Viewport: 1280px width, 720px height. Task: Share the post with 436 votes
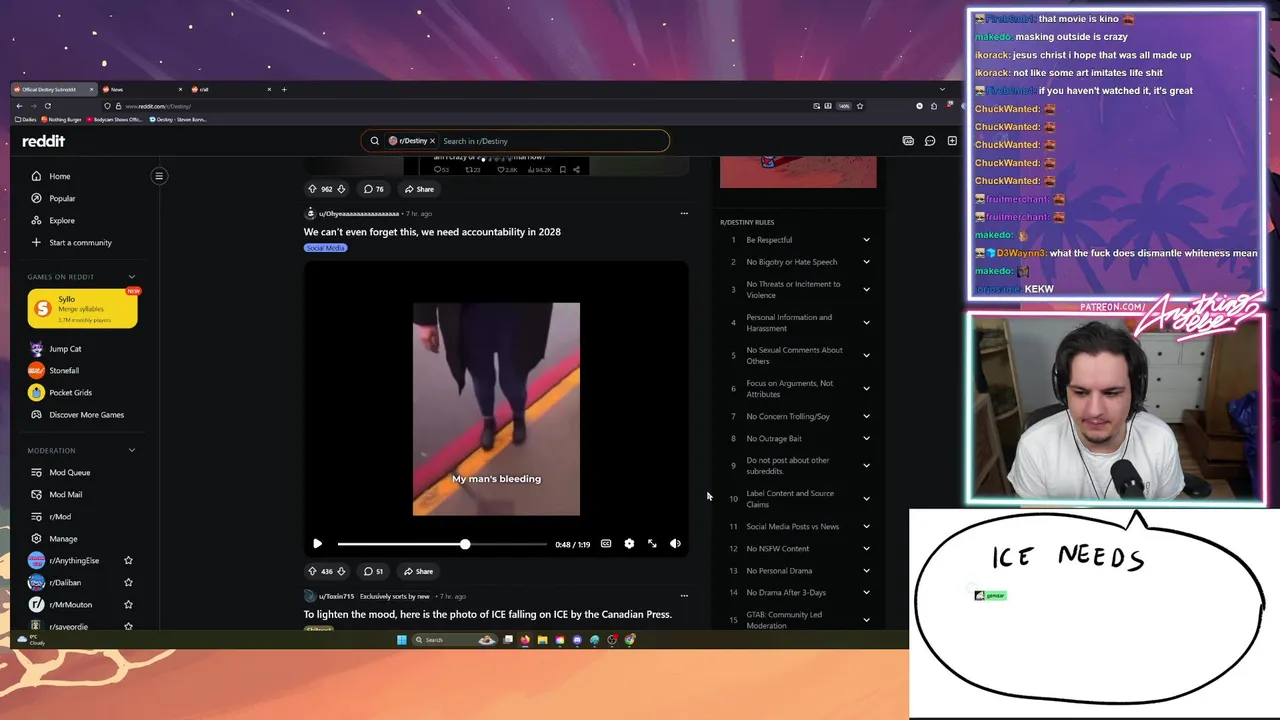pos(418,571)
